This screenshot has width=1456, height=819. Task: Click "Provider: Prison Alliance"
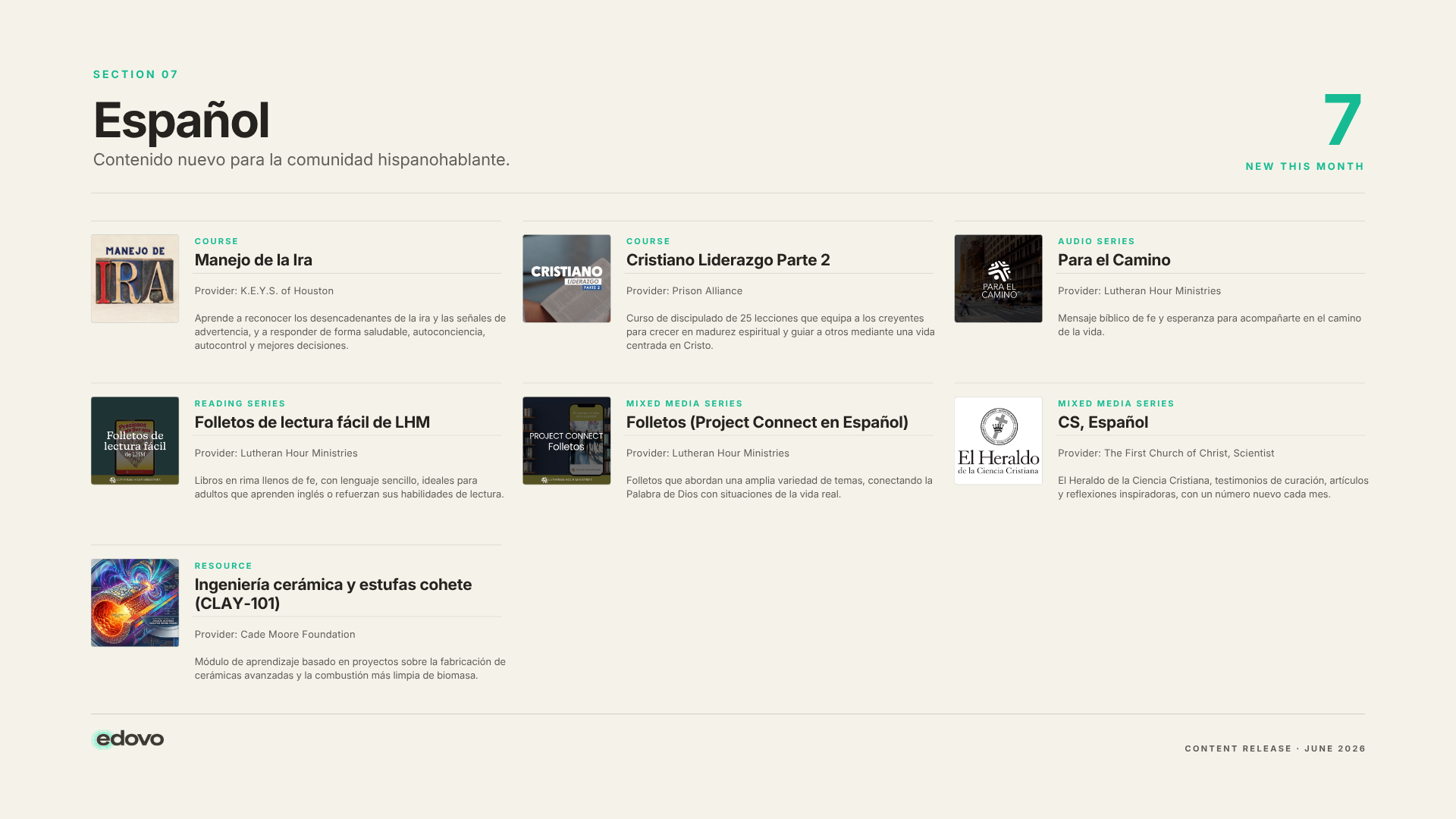(x=684, y=291)
